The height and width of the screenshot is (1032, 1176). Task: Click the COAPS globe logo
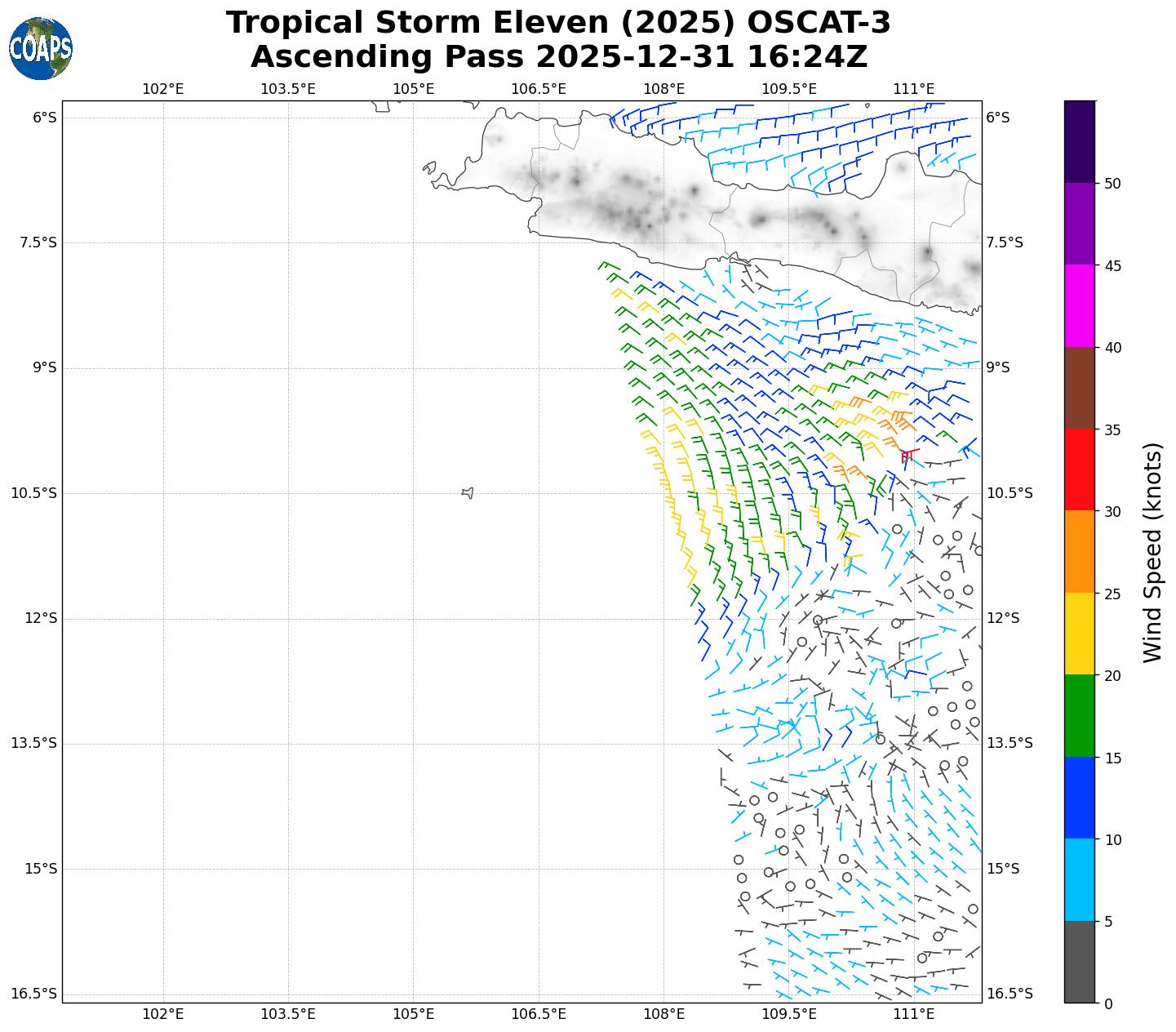pyautogui.click(x=41, y=49)
